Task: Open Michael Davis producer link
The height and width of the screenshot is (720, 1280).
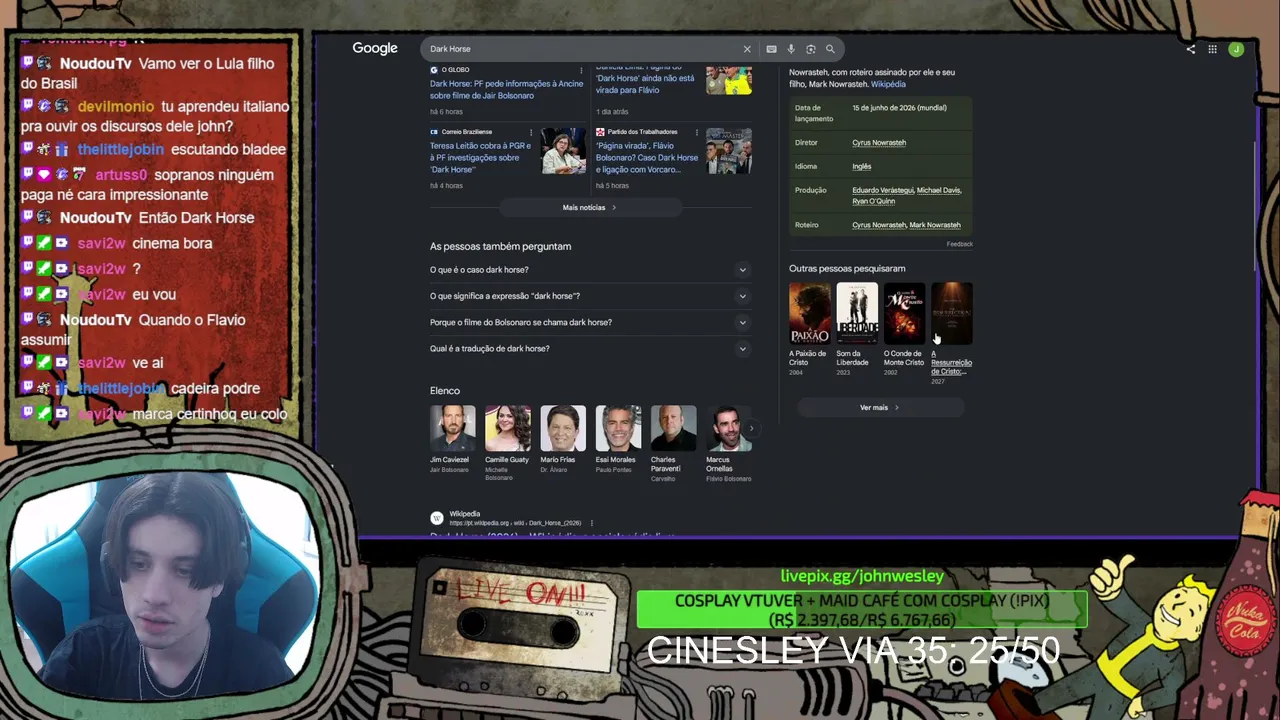Action: [x=939, y=190]
